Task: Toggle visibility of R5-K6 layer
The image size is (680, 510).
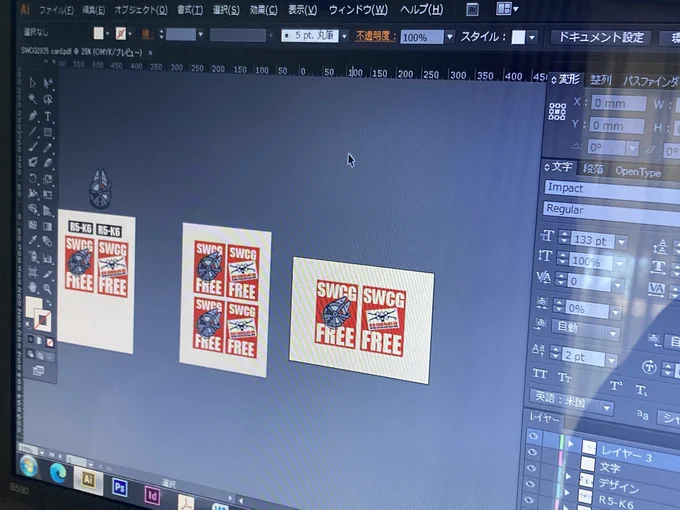Action: tap(530, 484)
